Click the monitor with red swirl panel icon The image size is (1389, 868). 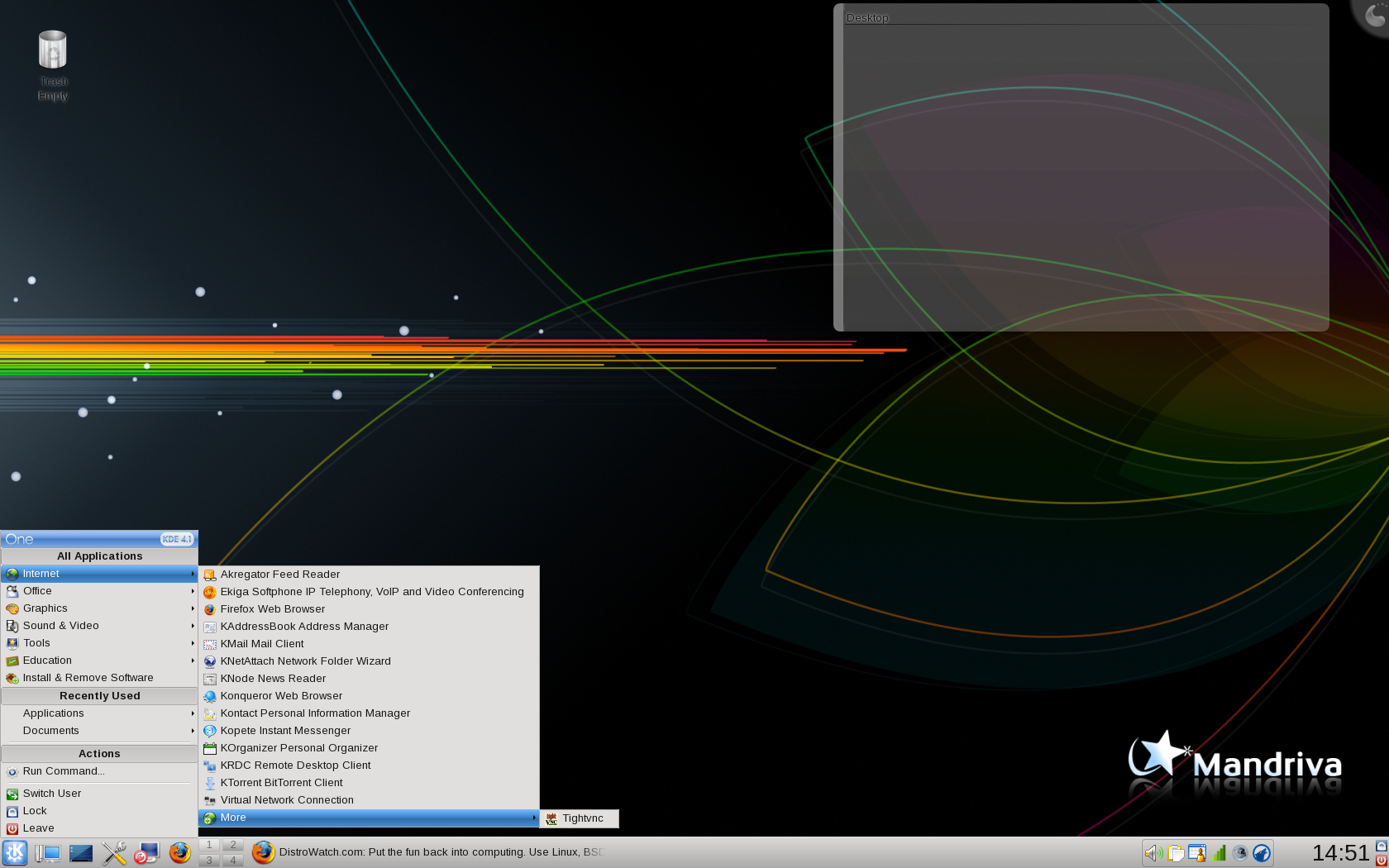click(146, 853)
